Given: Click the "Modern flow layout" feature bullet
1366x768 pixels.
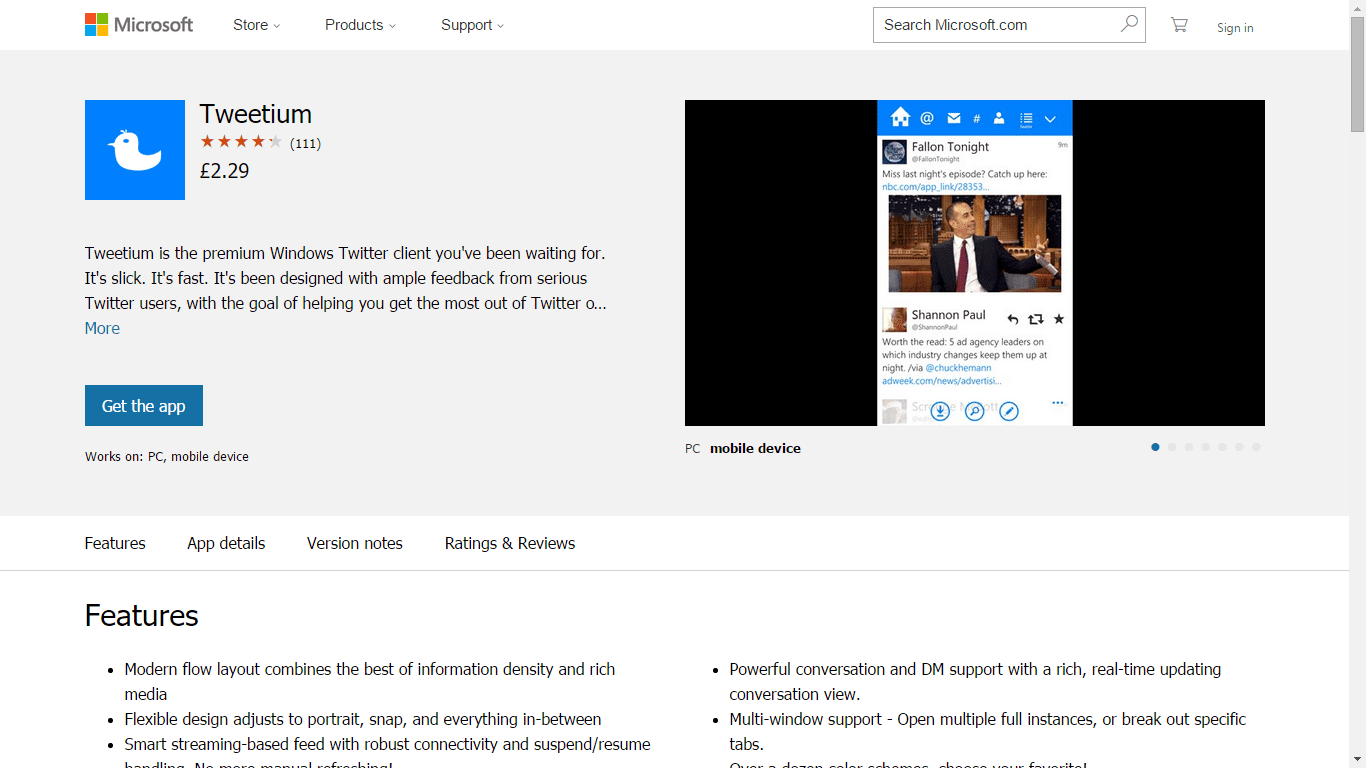Looking at the screenshot, I should [x=370, y=681].
